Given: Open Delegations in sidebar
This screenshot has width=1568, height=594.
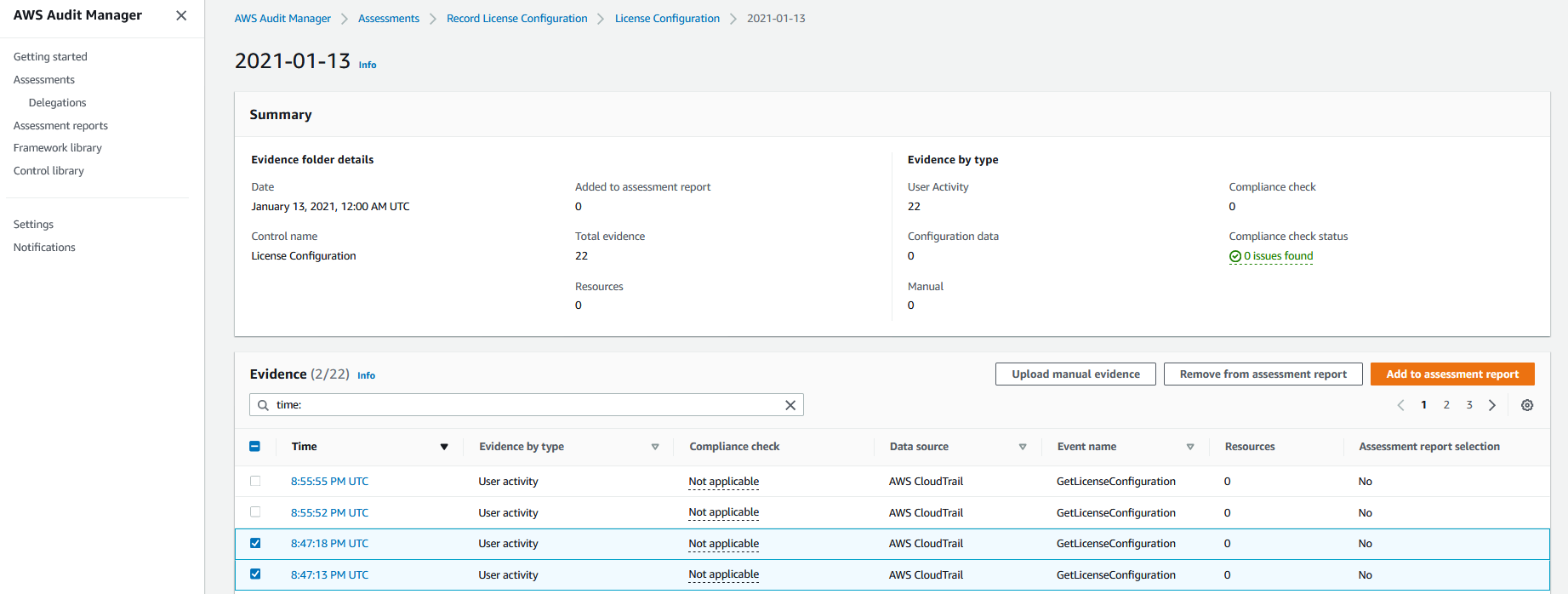Looking at the screenshot, I should [57, 103].
